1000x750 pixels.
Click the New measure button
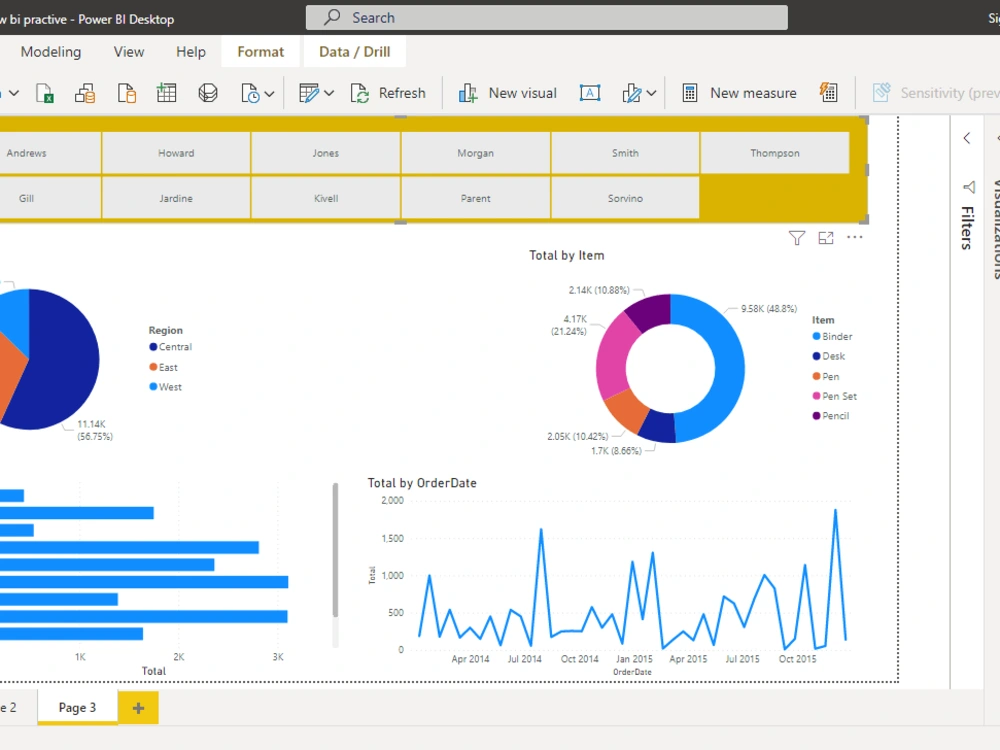tap(739, 93)
